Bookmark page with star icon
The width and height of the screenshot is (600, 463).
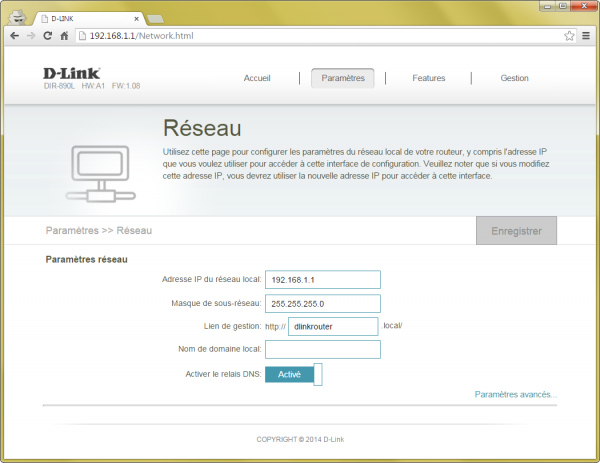569,35
